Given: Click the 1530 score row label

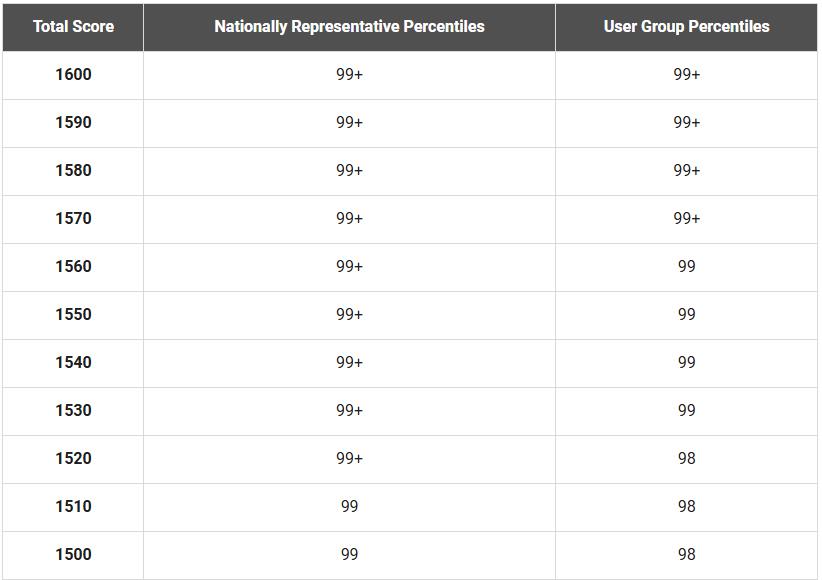Looking at the screenshot, I should (73, 410).
